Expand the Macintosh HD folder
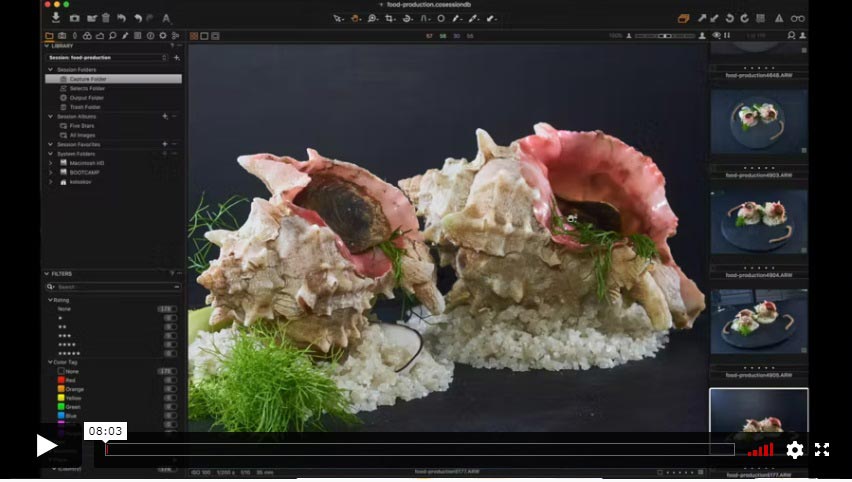Image resolution: width=852 pixels, height=482 pixels. pyautogui.click(x=51, y=163)
